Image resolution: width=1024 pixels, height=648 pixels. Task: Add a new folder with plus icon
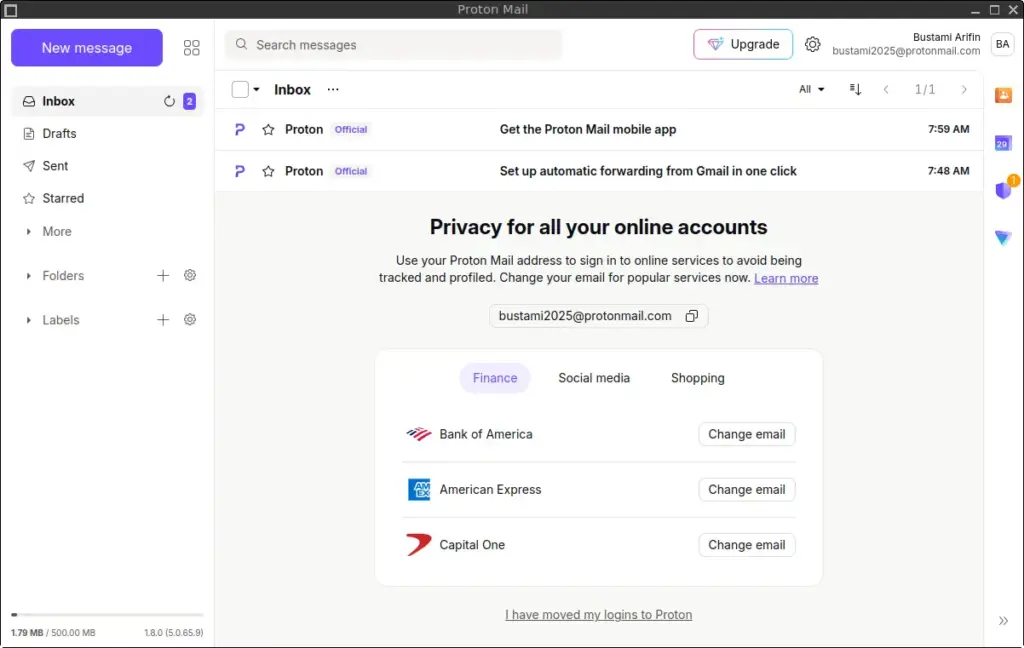163,276
